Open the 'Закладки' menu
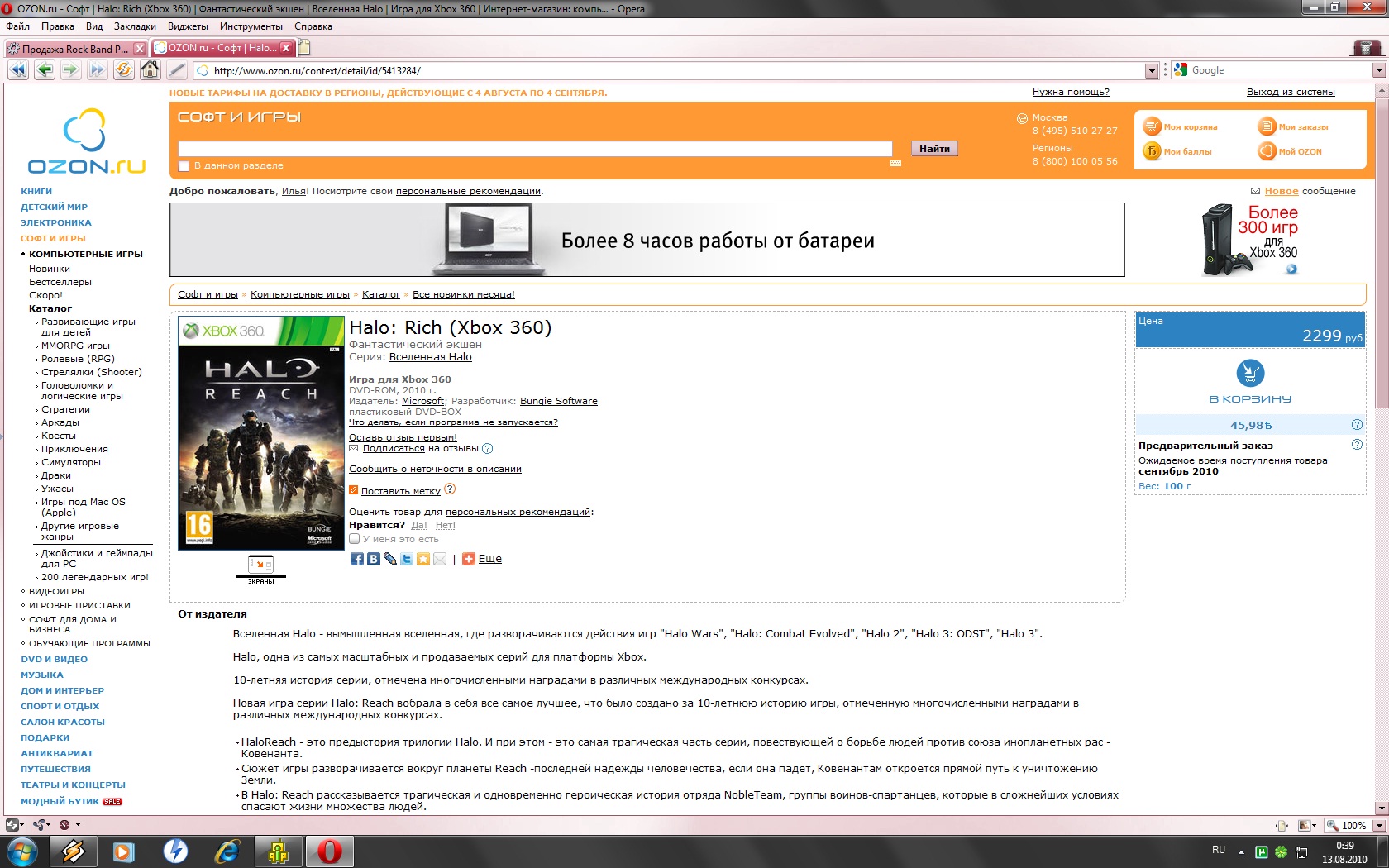Viewport: 1389px width, 868px height. [x=134, y=26]
